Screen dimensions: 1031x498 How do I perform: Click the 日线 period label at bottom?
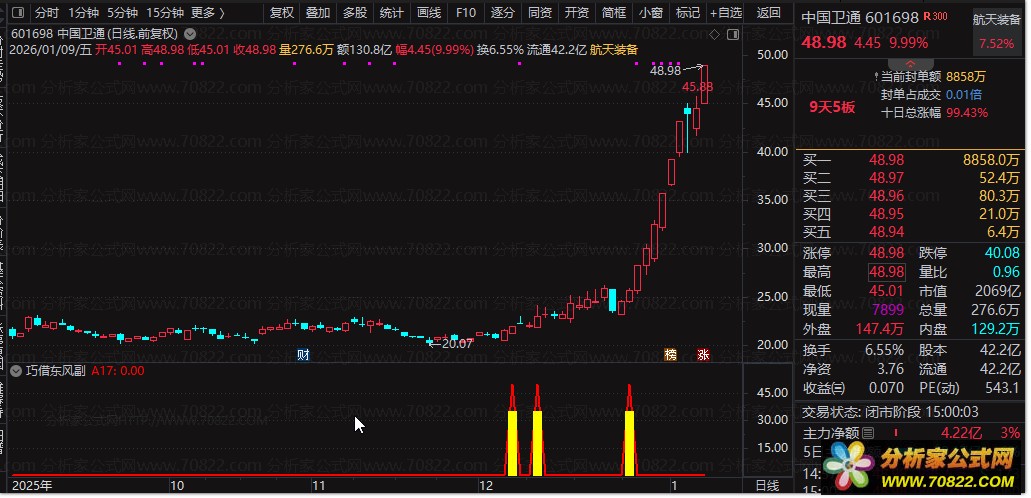tap(767, 486)
